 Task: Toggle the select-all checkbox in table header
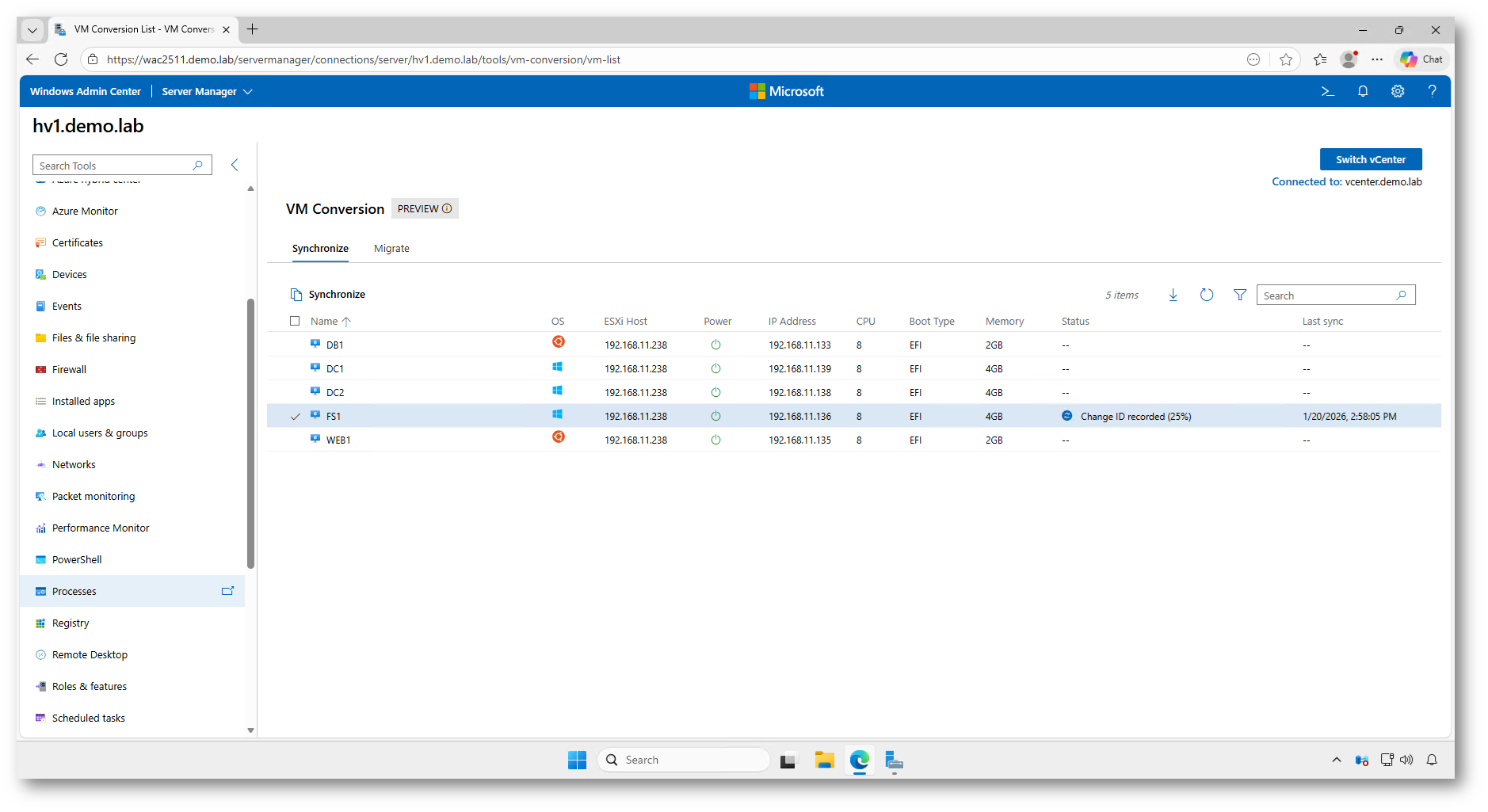click(295, 321)
